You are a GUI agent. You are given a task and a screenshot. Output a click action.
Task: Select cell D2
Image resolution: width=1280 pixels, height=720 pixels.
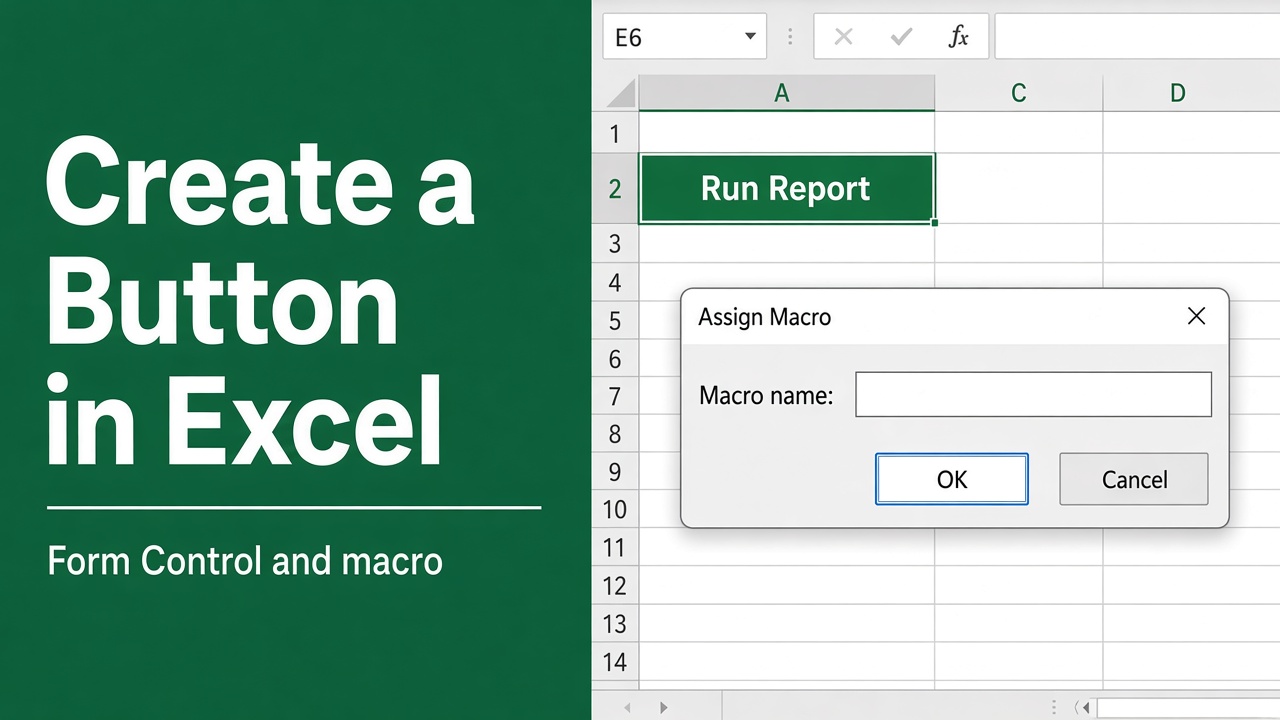[1191, 188]
